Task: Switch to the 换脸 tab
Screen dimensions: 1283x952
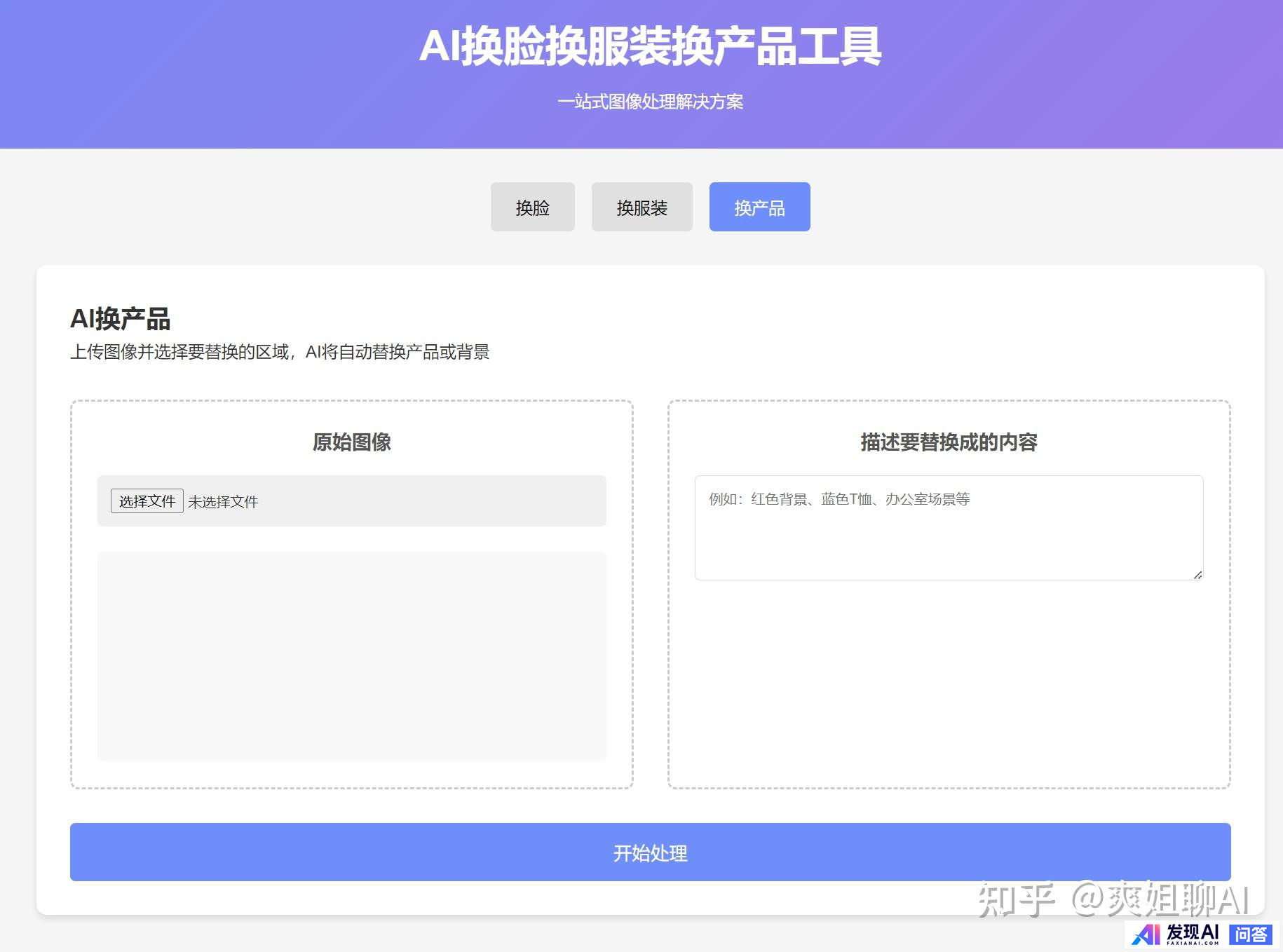Action: 532,207
